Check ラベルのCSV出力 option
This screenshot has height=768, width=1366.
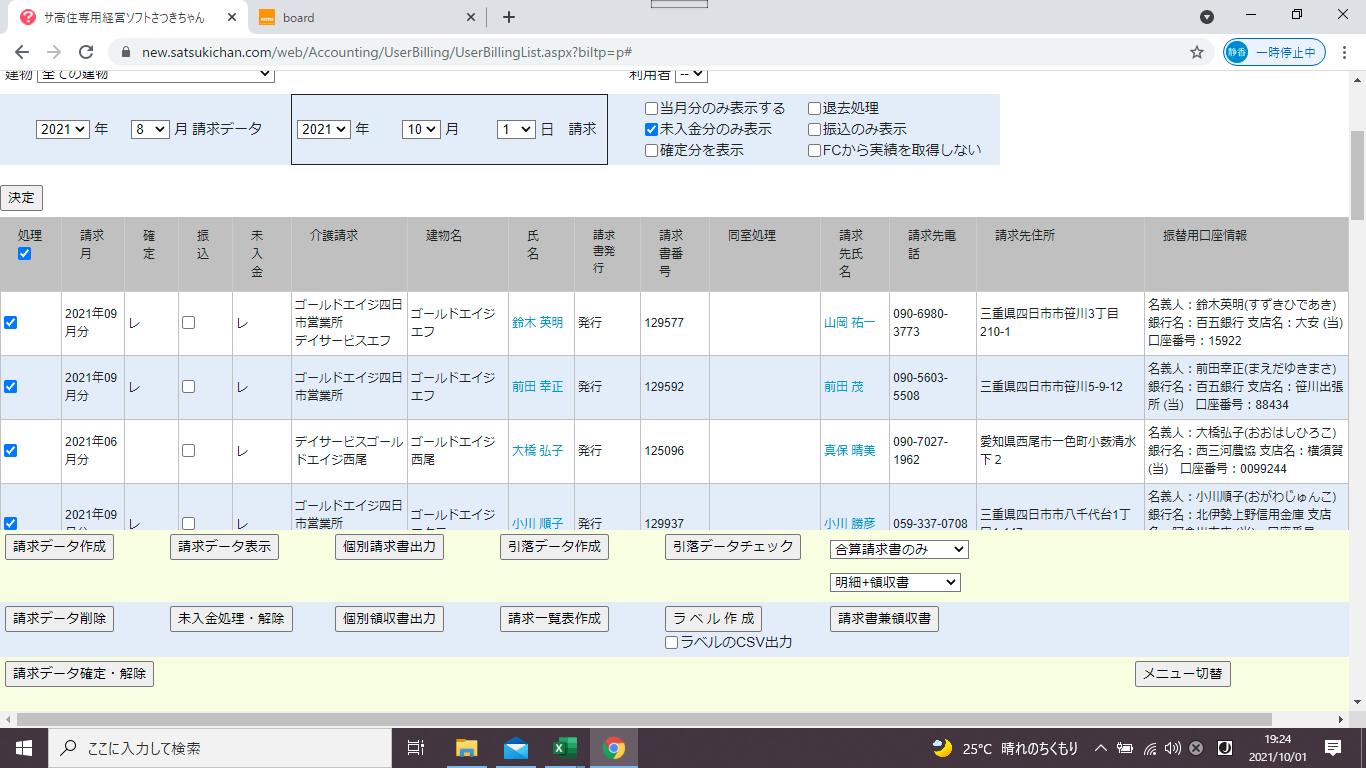(x=672, y=642)
